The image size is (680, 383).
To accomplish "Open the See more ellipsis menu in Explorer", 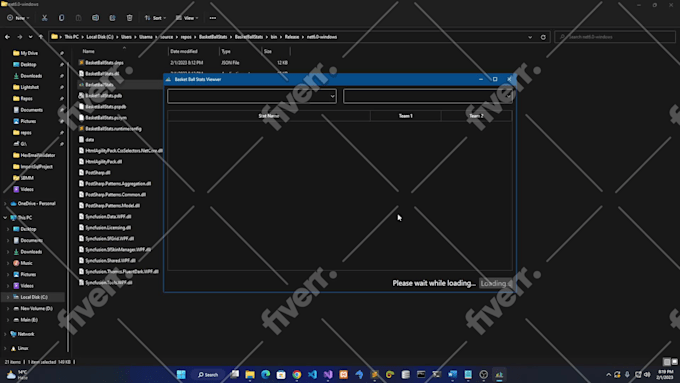I will coord(212,18).
